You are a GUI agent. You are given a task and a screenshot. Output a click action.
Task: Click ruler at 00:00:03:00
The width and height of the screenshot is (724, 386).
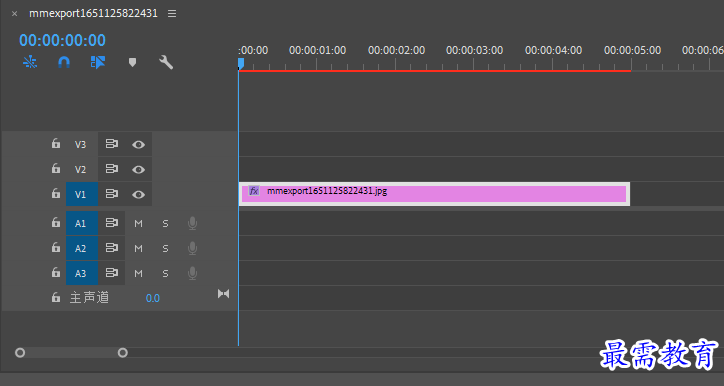pos(474,50)
